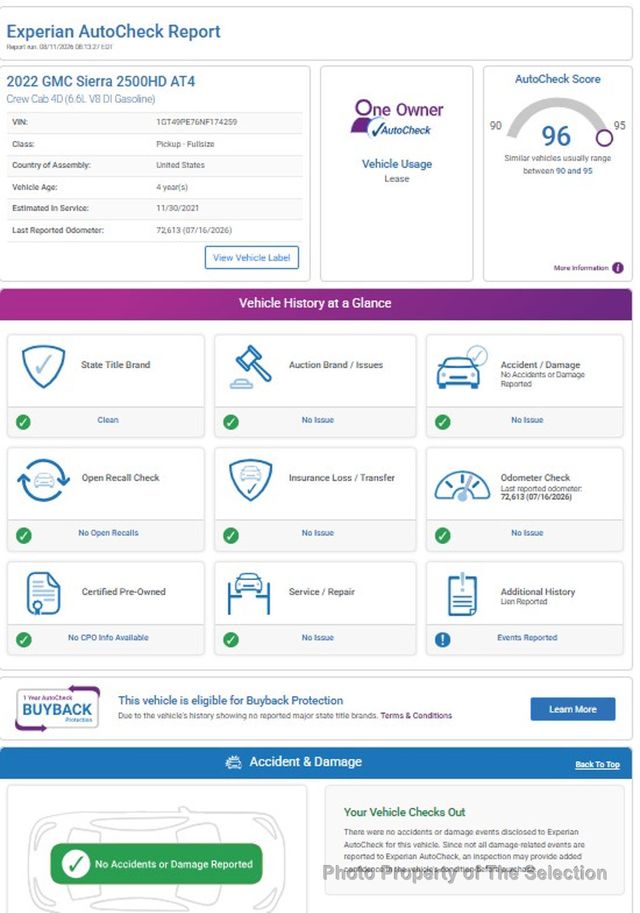
Task: Click the Open Recall Check arrows icon
Action: (x=44, y=480)
